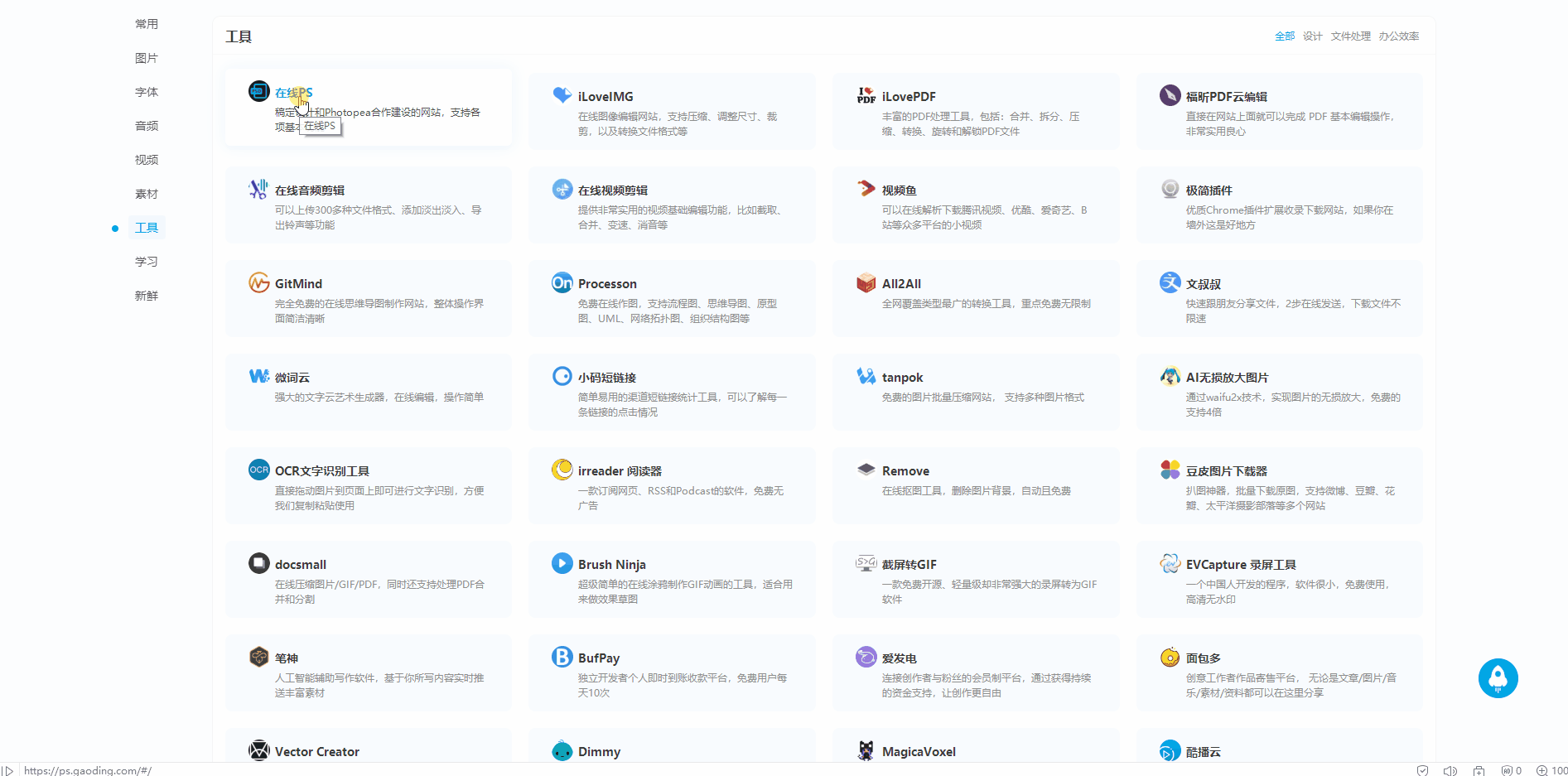Click the 视频鱼 red icon
Viewport: 1568px width, 776px height.
pyautogui.click(x=866, y=189)
